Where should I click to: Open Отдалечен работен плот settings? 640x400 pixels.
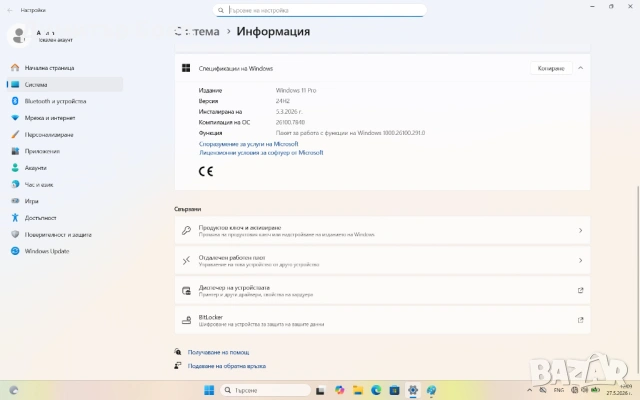(x=382, y=260)
